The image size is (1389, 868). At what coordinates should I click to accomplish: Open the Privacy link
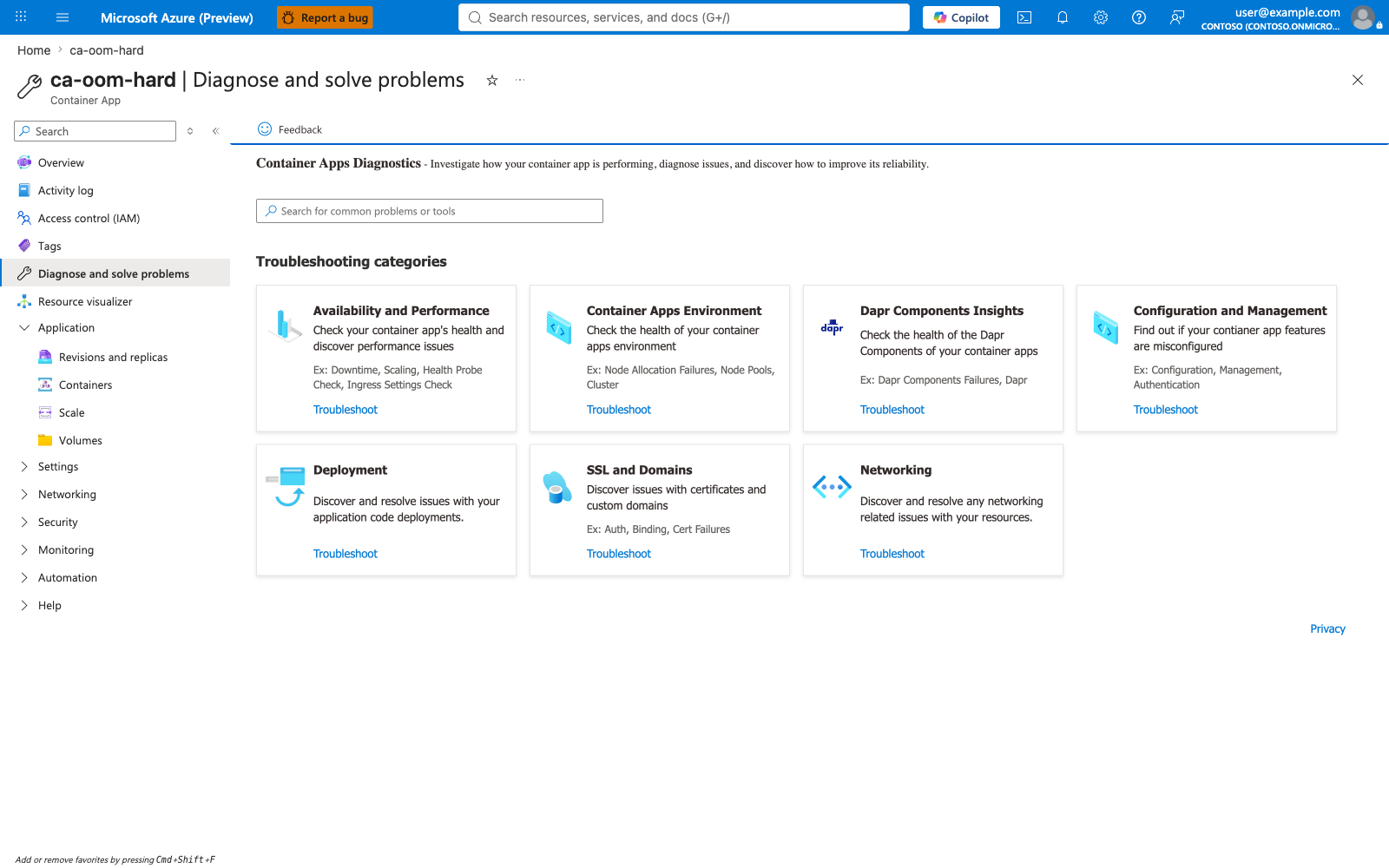coord(1327,629)
